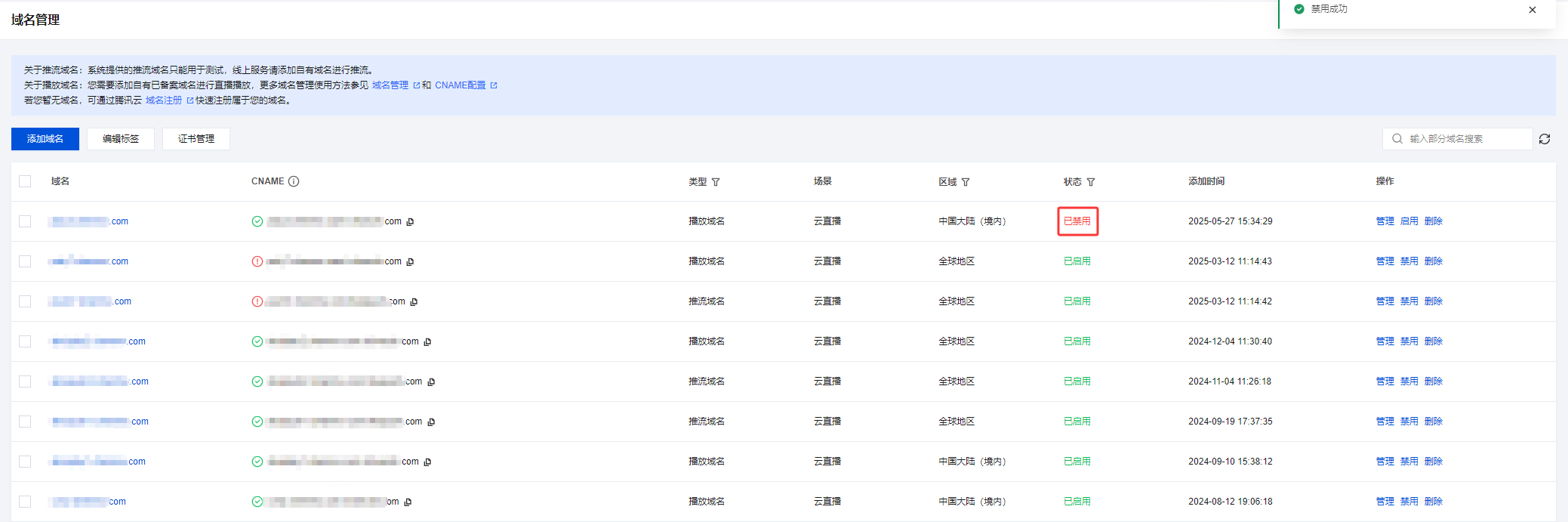This screenshot has width=1568, height=522.
Task: Click the refresh icon beside the search box
Action: pos(1545,139)
